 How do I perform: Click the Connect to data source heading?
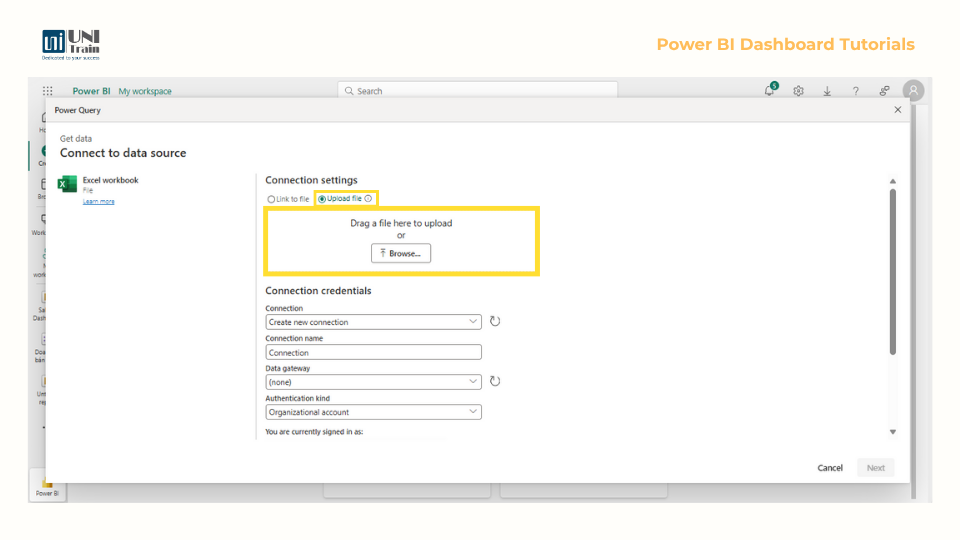123,153
